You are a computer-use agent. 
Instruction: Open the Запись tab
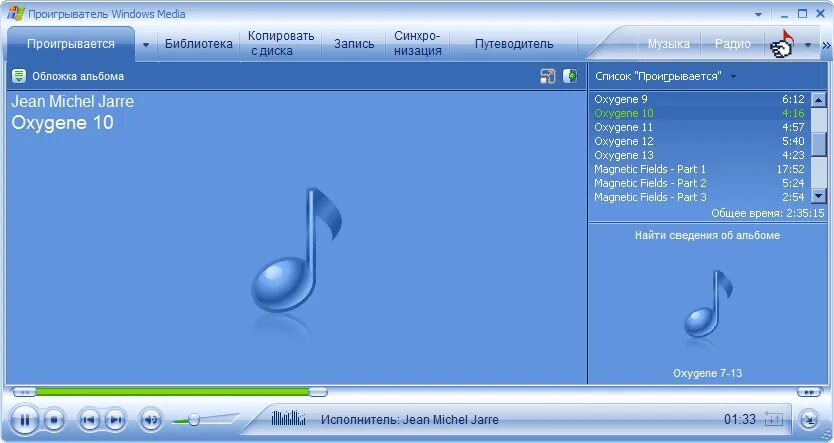click(354, 44)
